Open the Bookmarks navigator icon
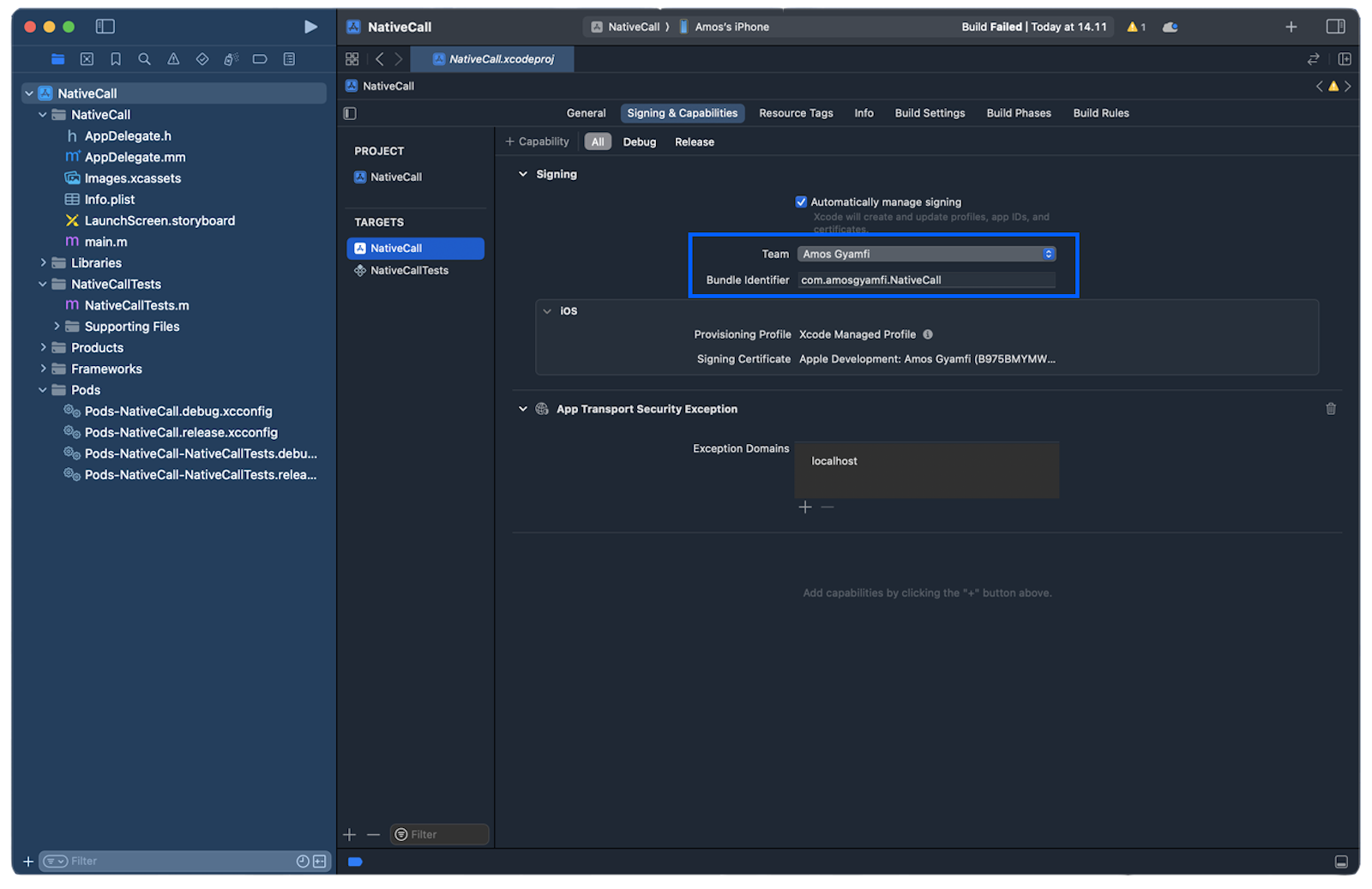The width and height of the screenshot is (1372, 889). click(116, 59)
